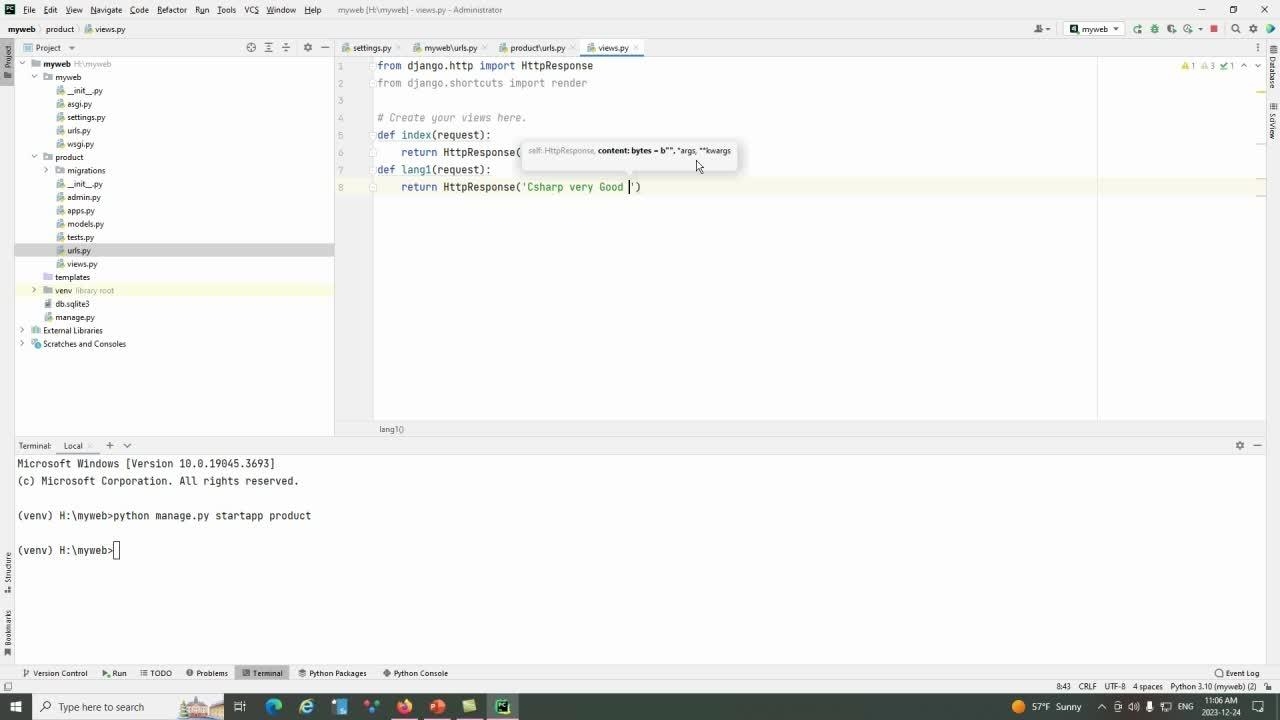Toggle the Structure side panel

pos(8,568)
